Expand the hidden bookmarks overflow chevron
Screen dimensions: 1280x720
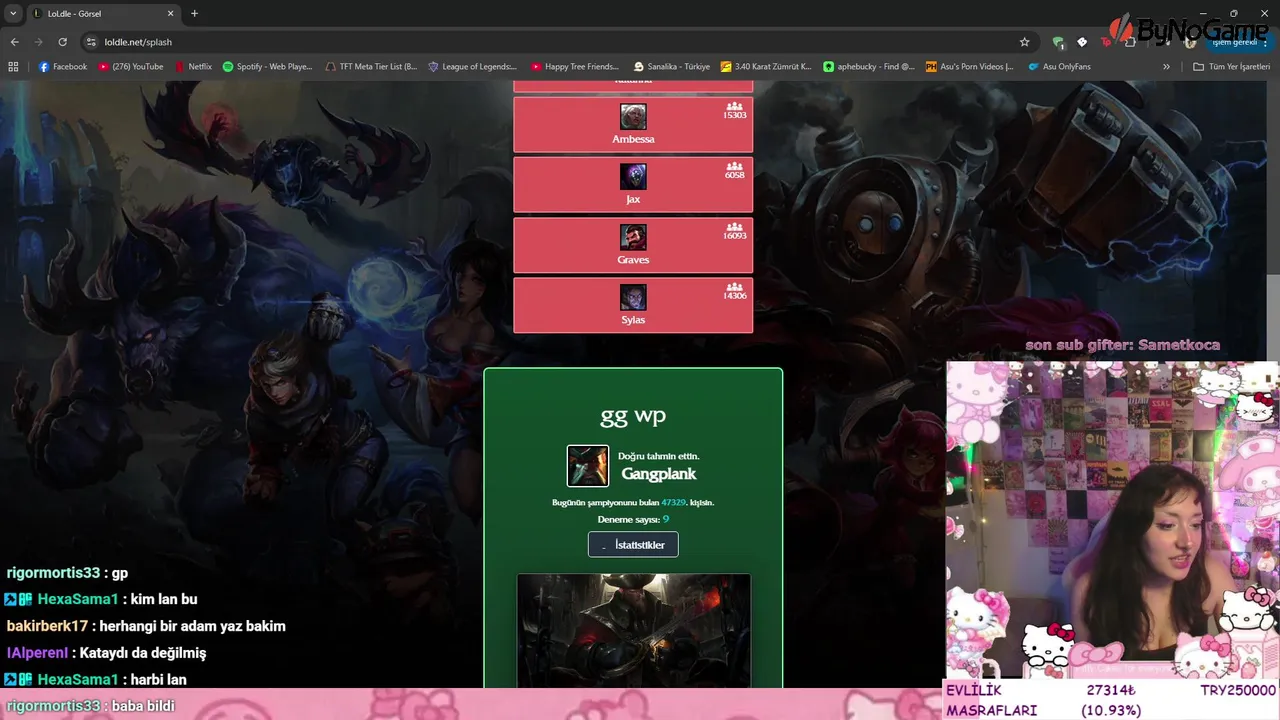coord(1166,67)
